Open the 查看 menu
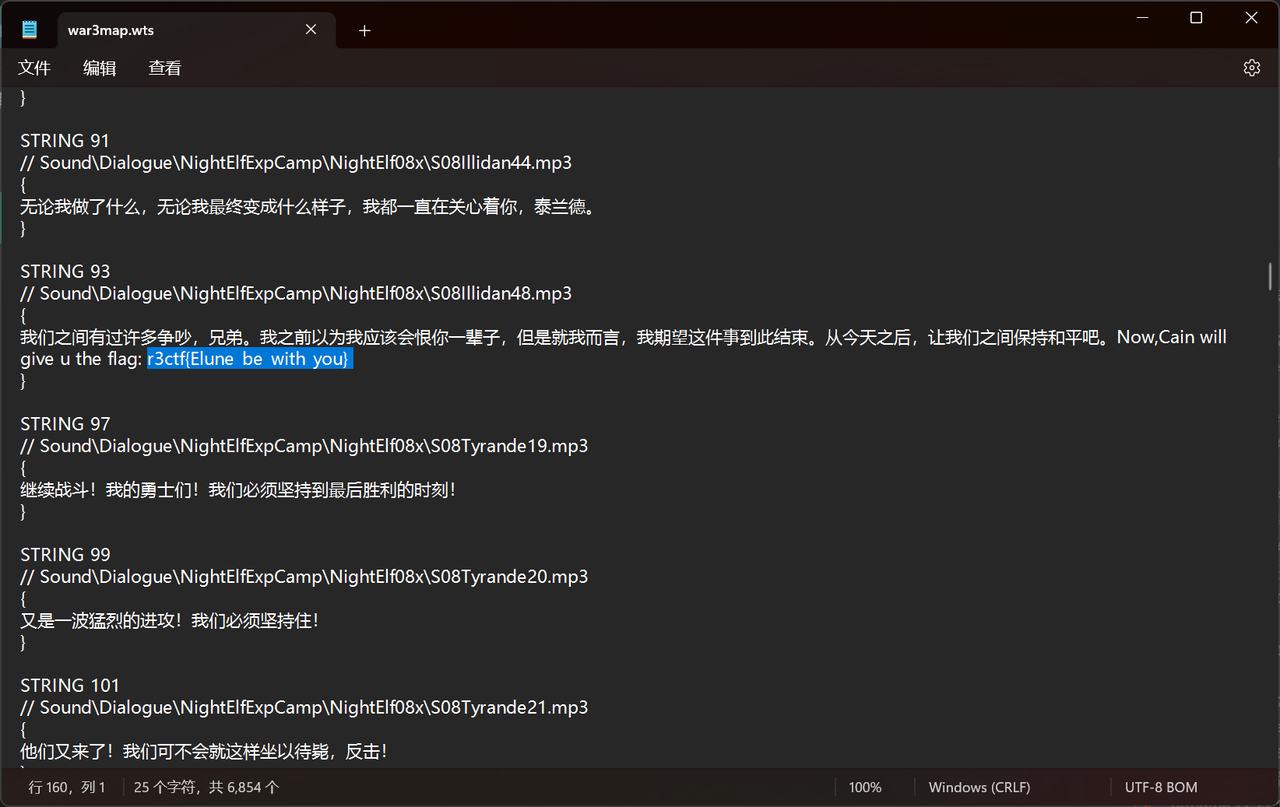 click(x=165, y=68)
